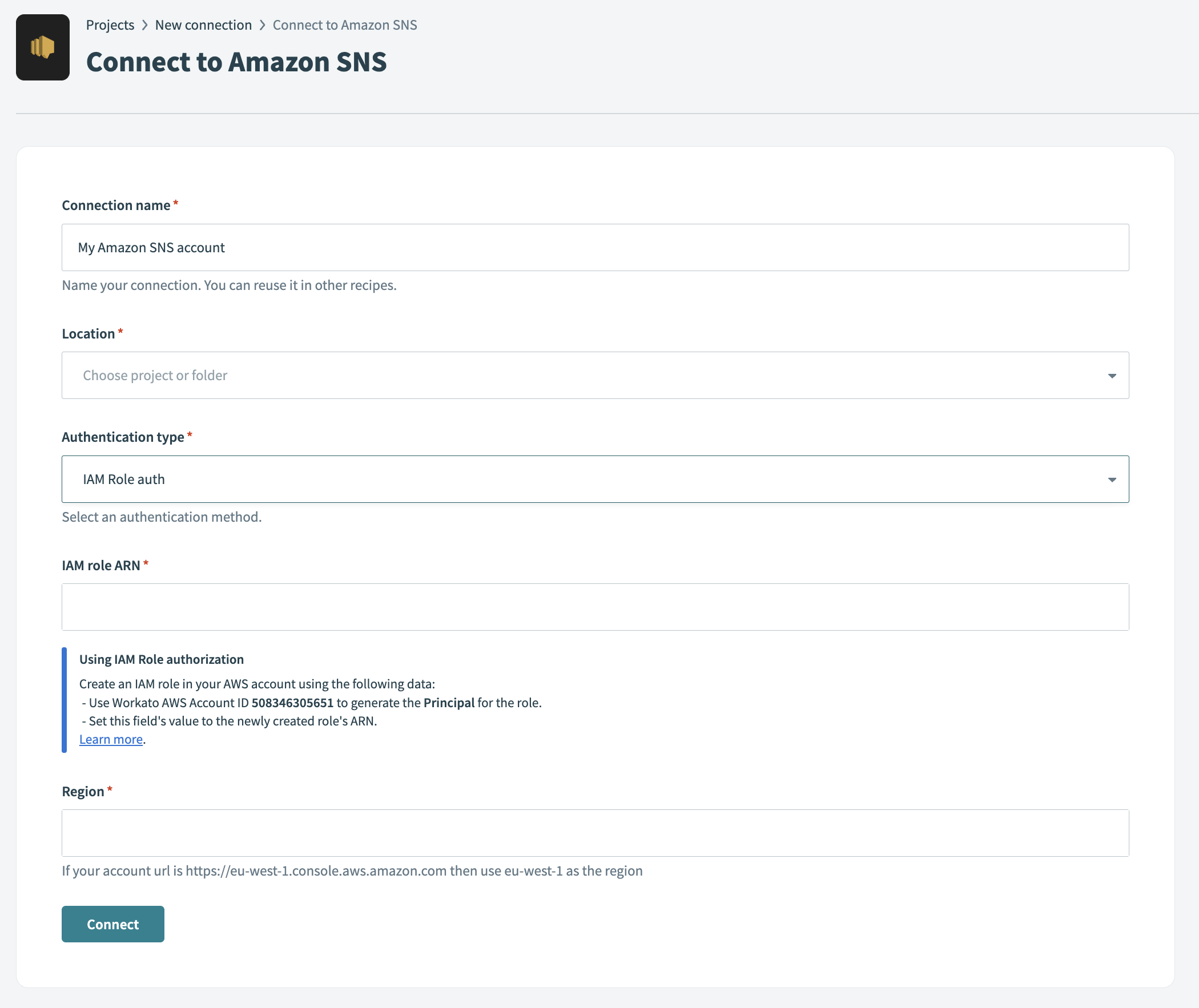Click the Amazon SNS logo icon
This screenshot has height=1008, width=1199.
[43, 47]
